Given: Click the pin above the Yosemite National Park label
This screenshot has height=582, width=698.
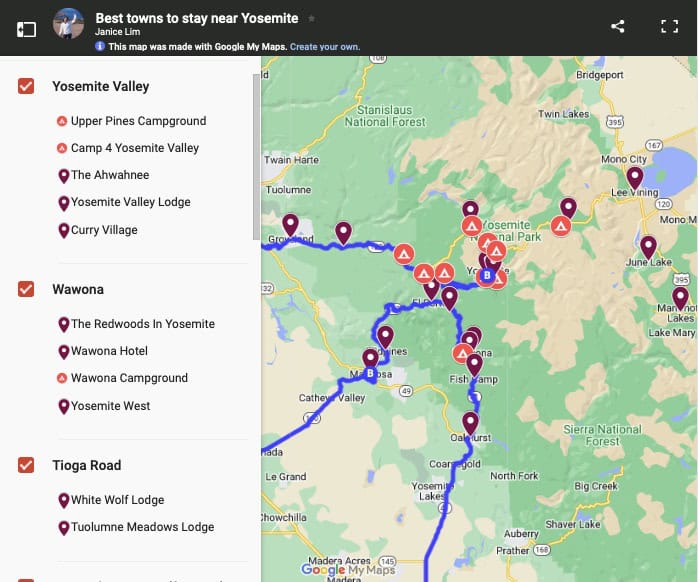Looking at the screenshot, I should coord(470,209).
